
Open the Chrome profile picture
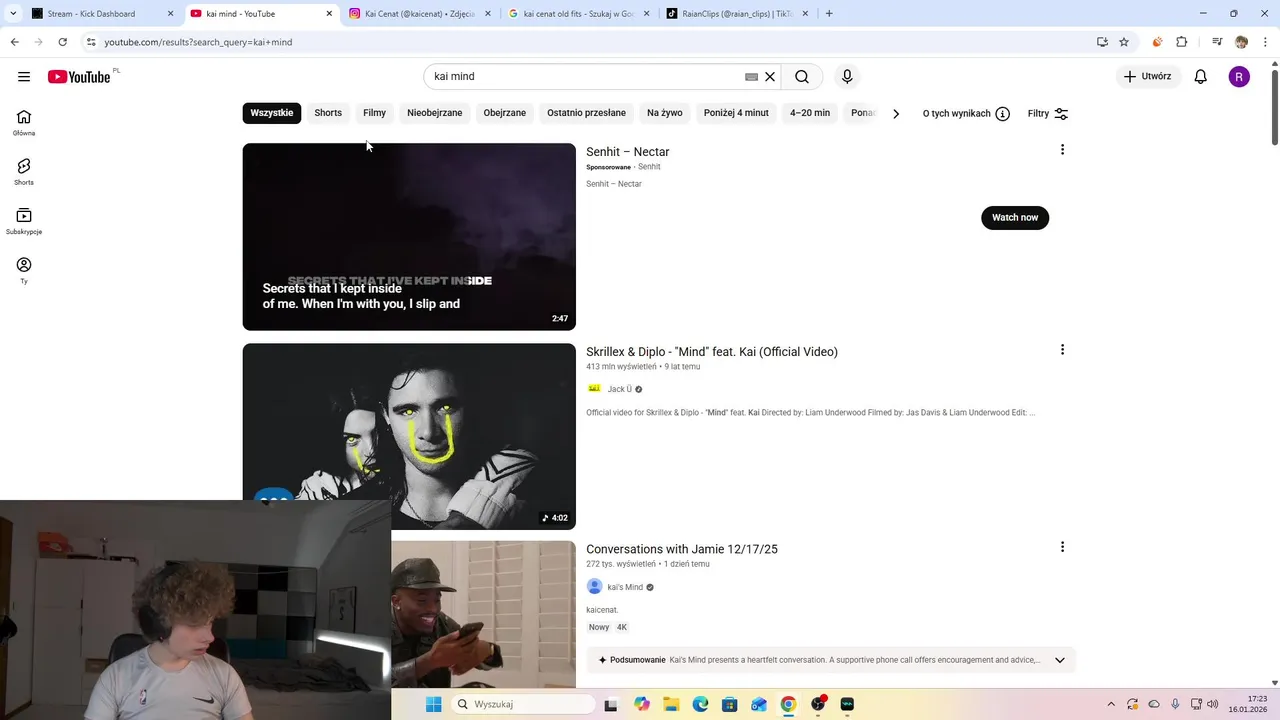(1241, 42)
